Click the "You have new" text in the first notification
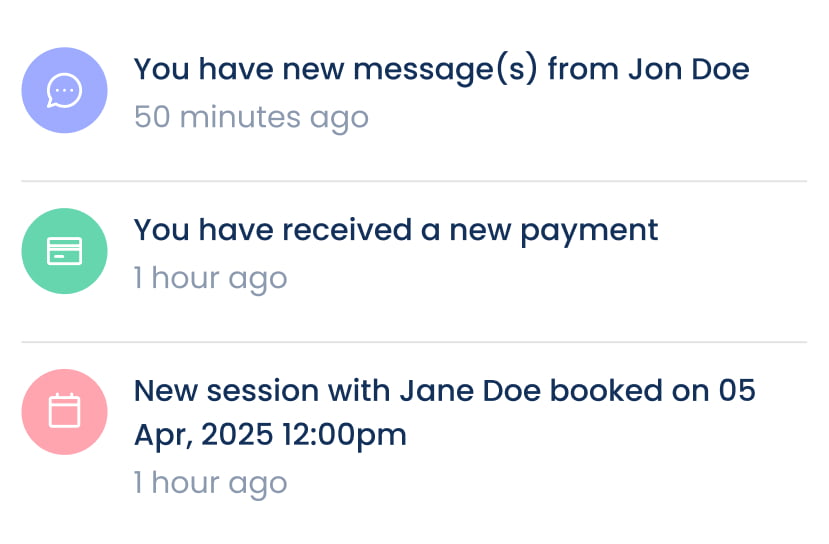829x544 pixels. [225, 70]
